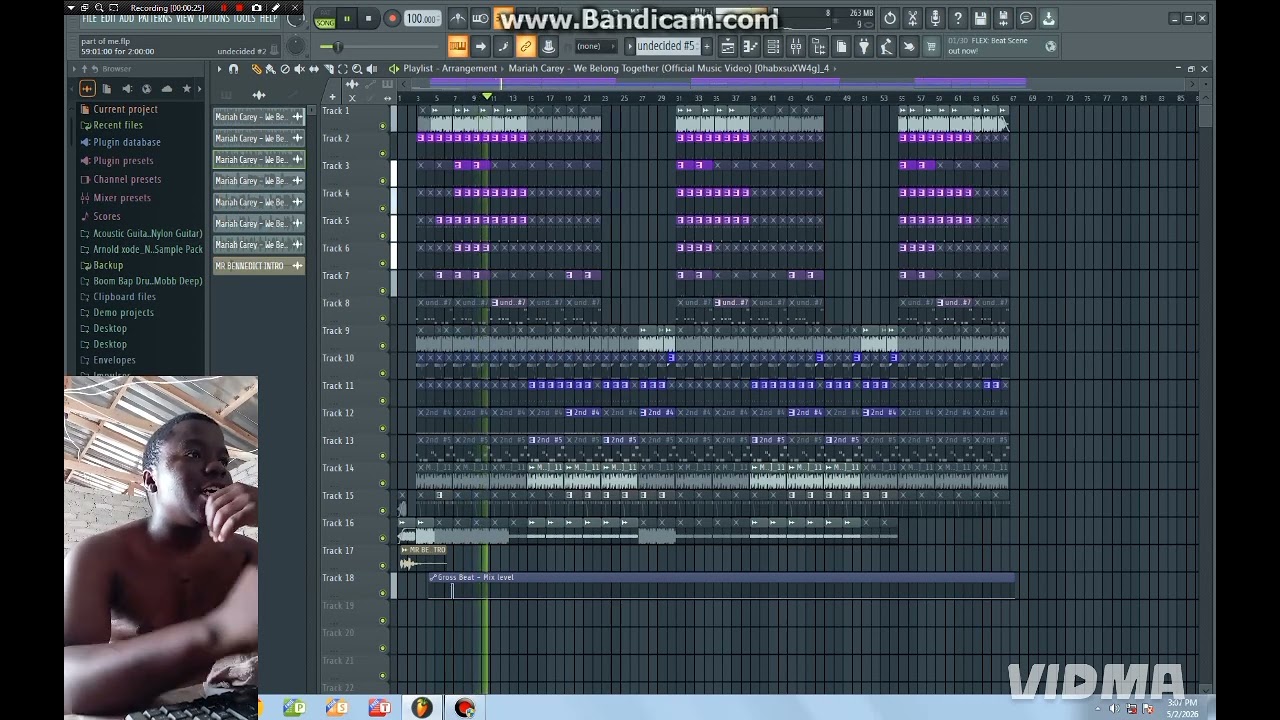Open the plugin picker plug icon
This screenshot has width=1280, height=720.
tap(864, 46)
